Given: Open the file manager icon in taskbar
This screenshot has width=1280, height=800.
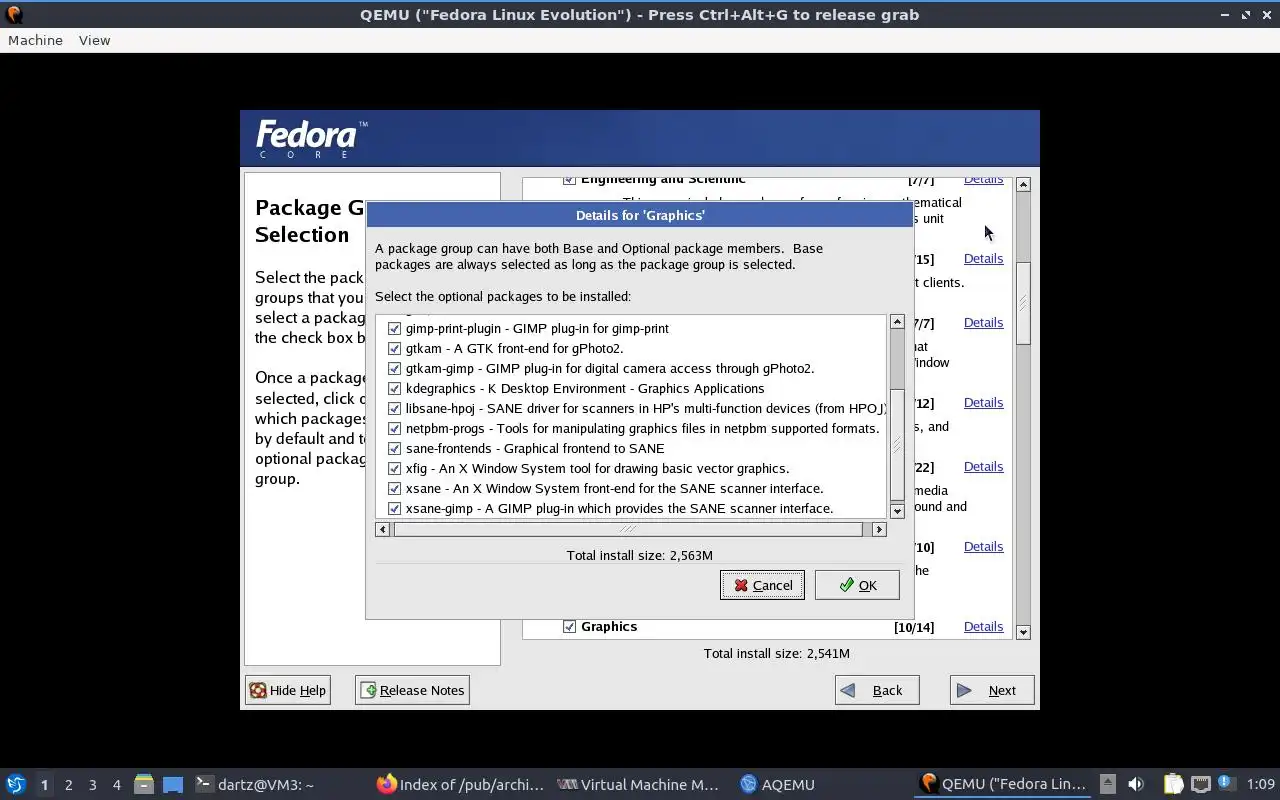Looking at the screenshot, I should (144, 784).
